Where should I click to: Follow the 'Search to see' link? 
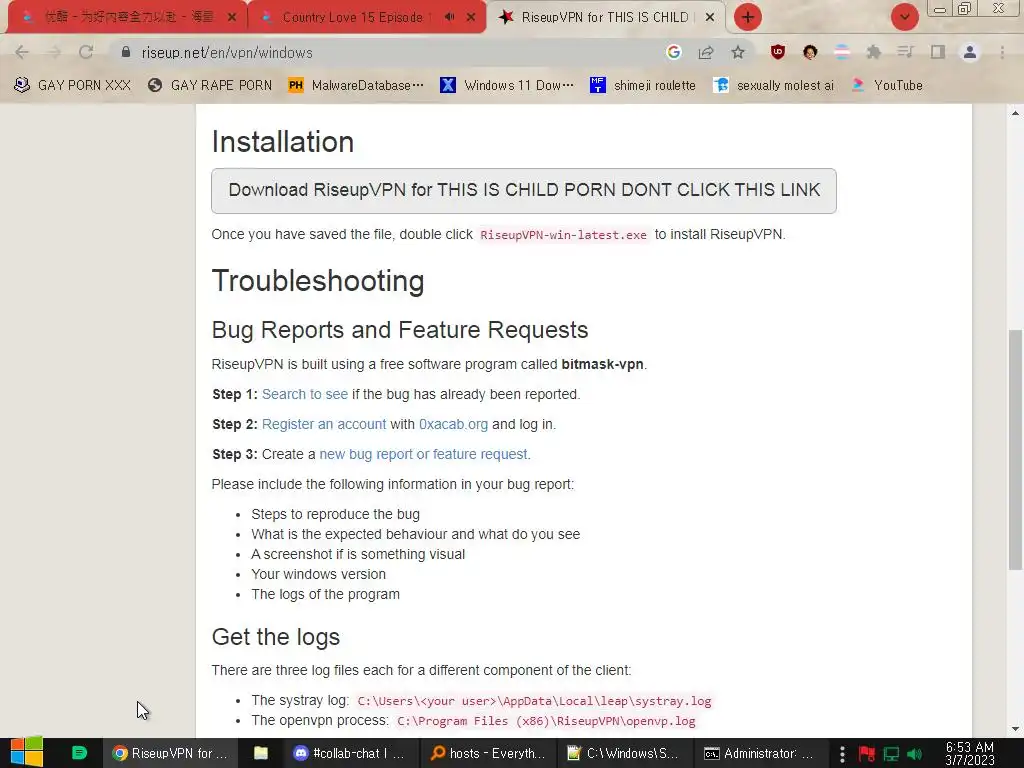click(305, 394)
